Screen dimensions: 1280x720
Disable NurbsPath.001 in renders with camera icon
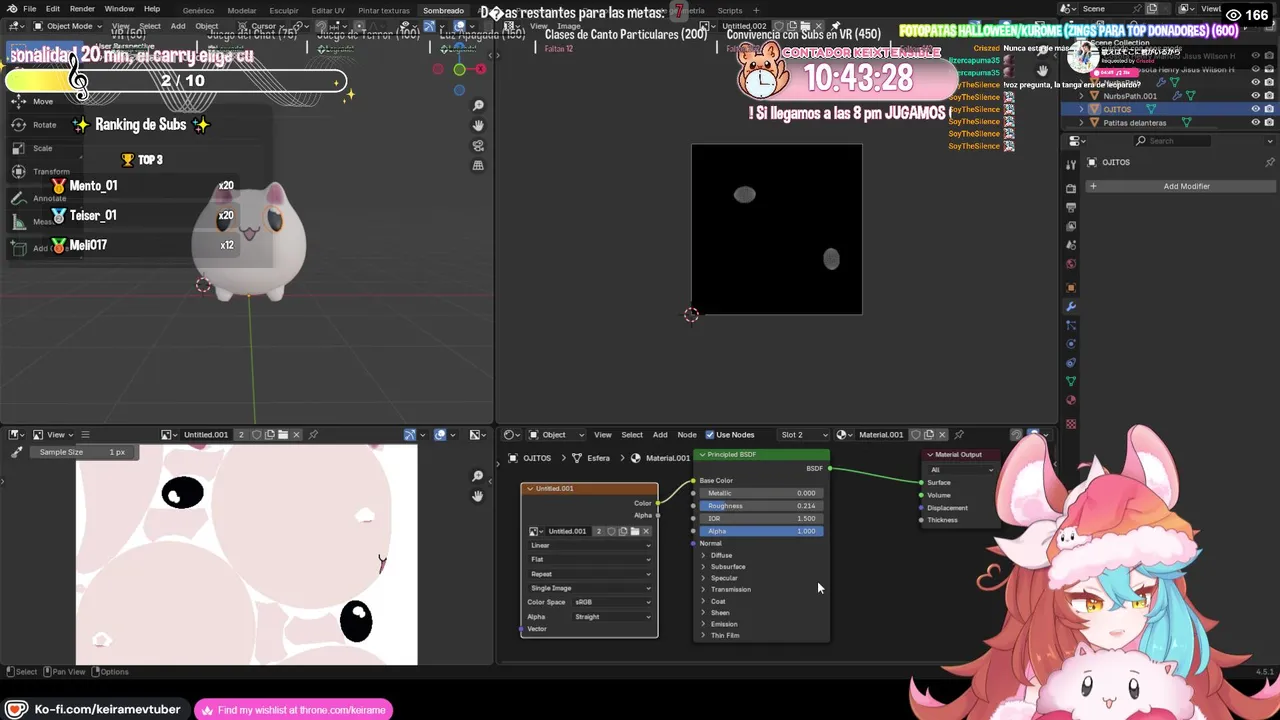[x=1270, y=96]
